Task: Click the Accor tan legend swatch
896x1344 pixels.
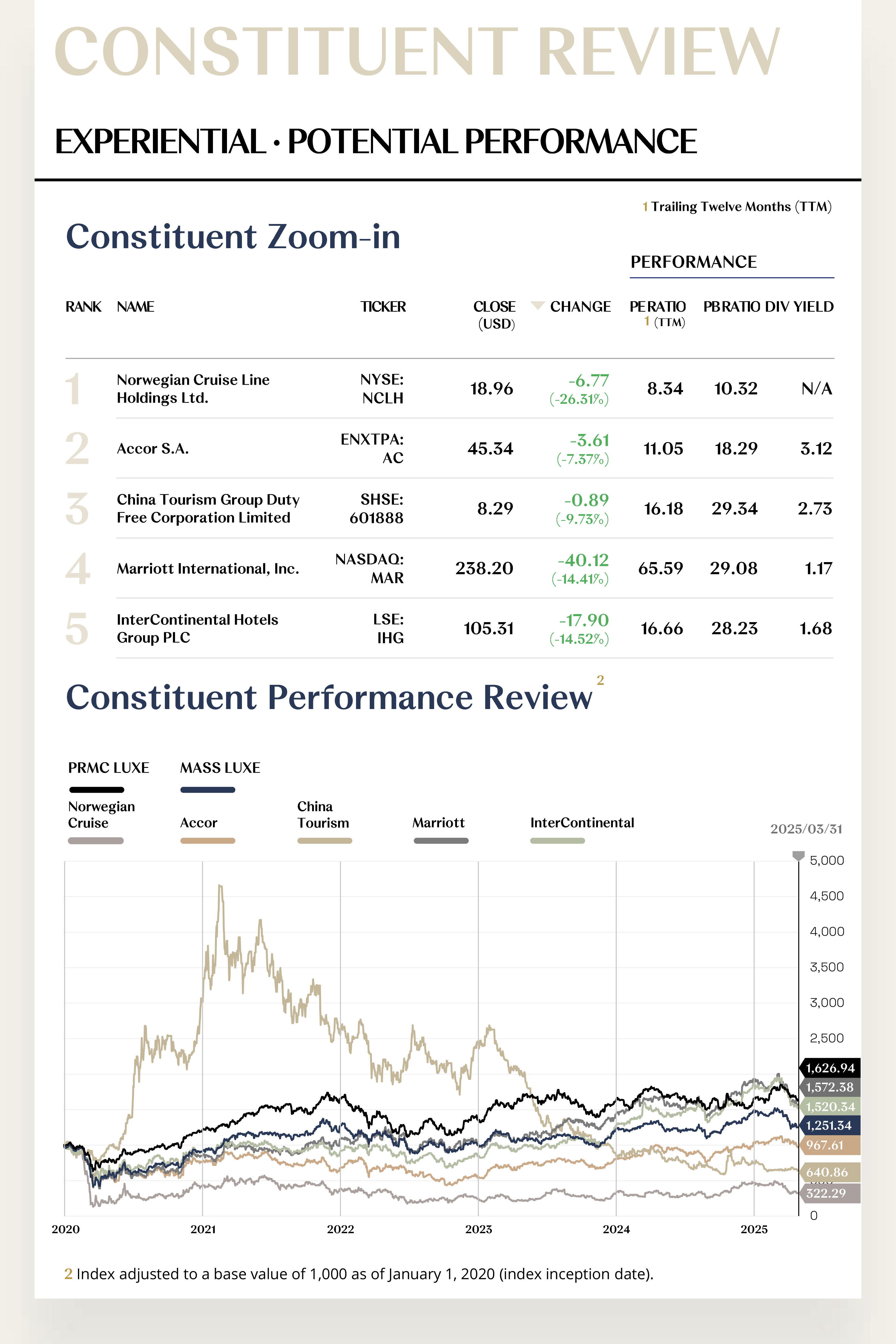Action: click(x=208, y=840)
